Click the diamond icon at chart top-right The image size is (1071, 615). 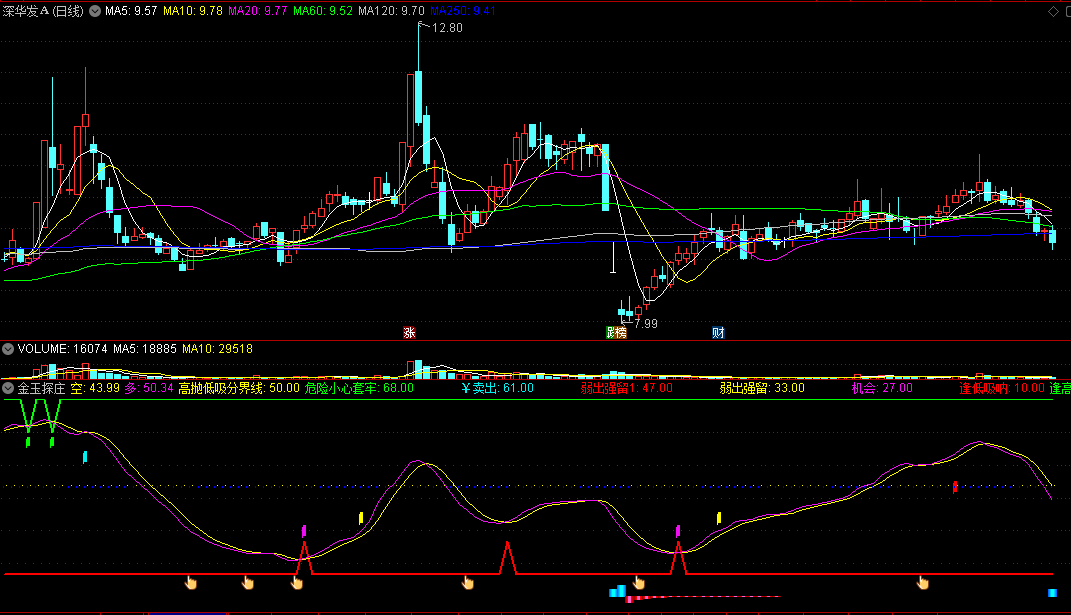[1053, 12]
